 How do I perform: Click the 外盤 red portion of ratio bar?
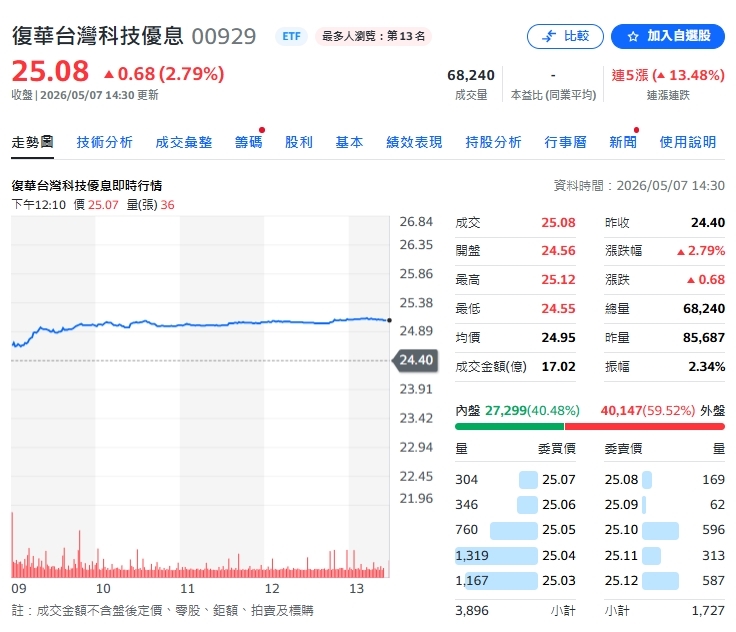[645, 426]
